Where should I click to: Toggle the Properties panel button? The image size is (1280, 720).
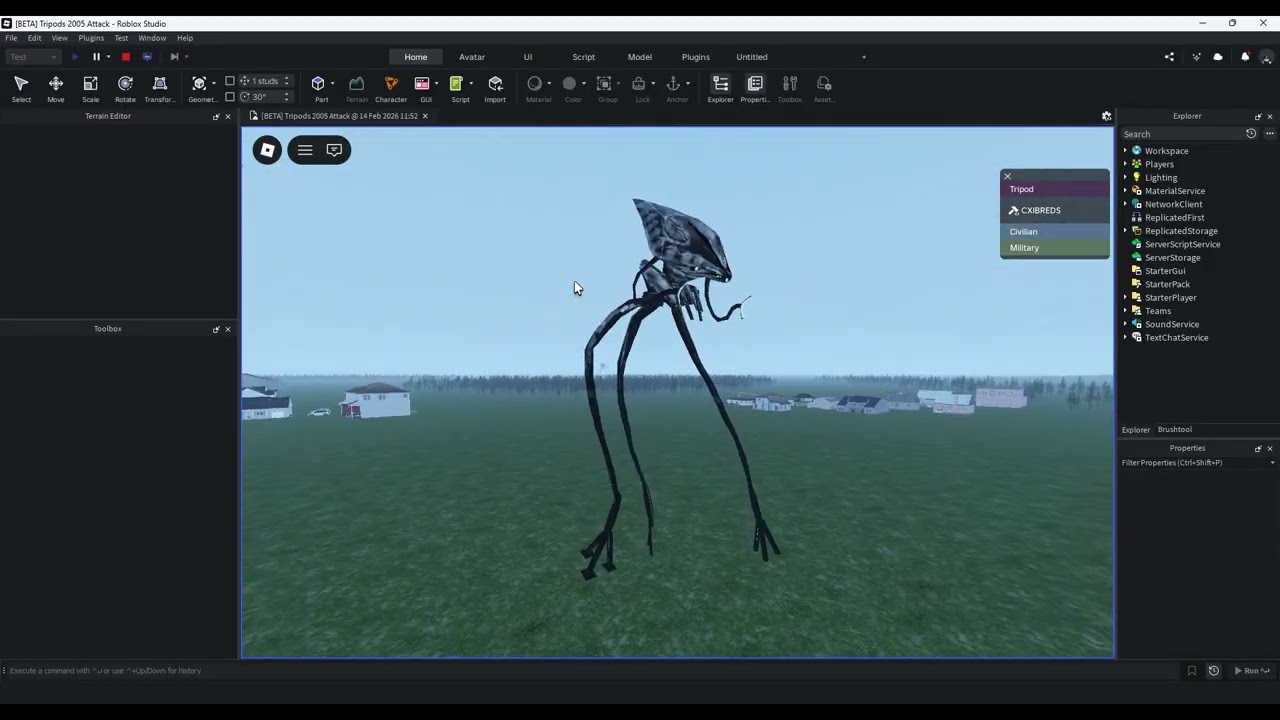755,88
